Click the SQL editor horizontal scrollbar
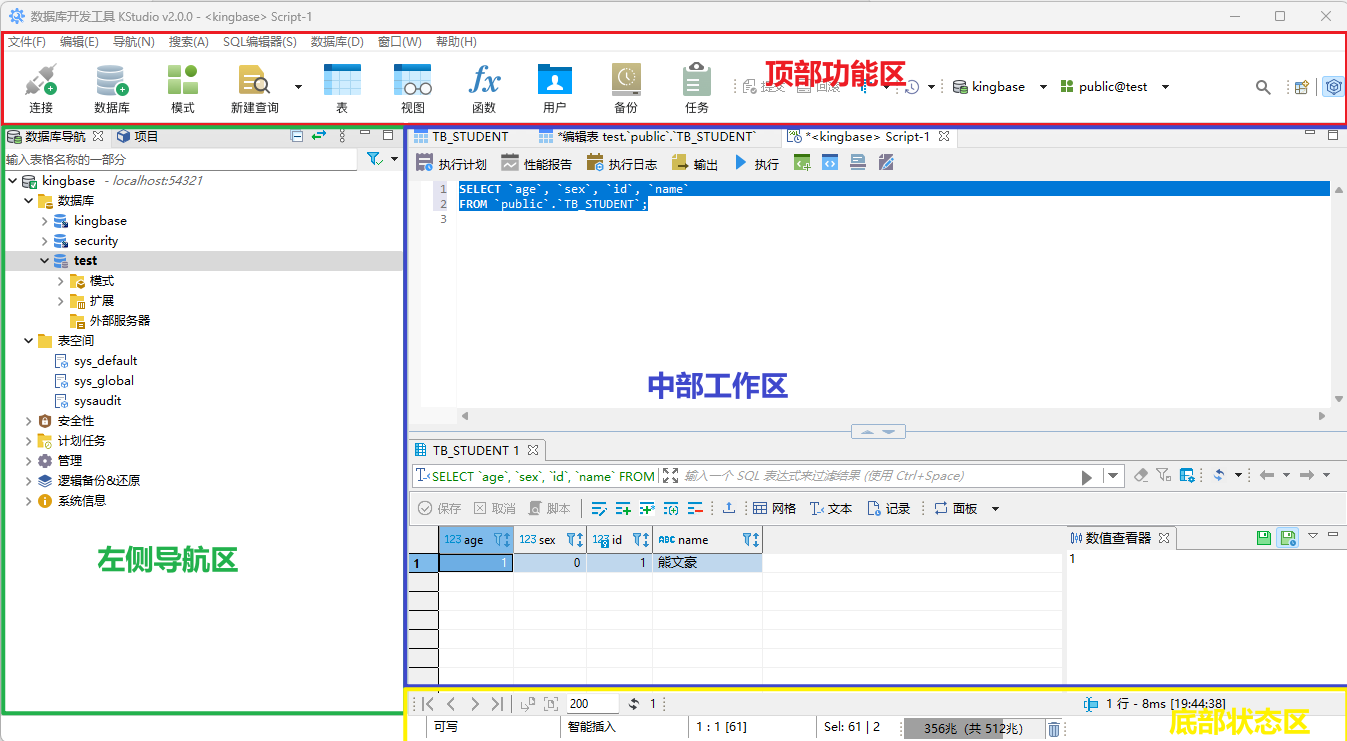This screenshot has width=1347, height=741. [895, 416]
